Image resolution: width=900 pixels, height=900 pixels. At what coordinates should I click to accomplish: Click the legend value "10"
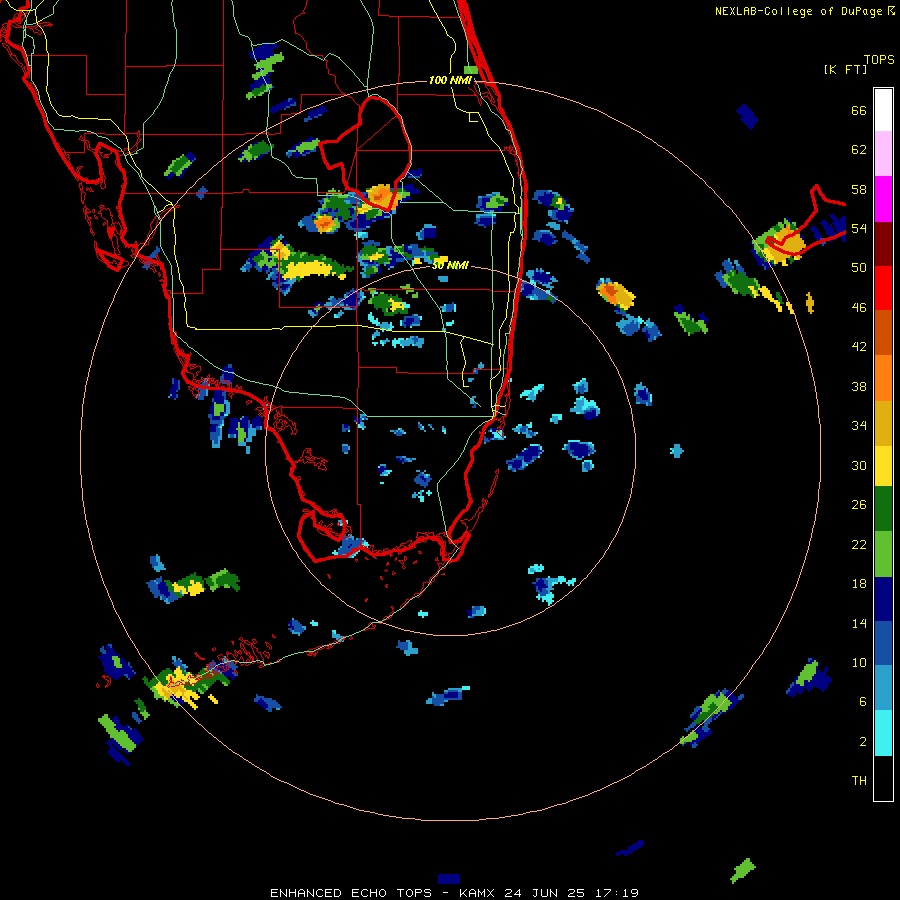click(859, 662)
